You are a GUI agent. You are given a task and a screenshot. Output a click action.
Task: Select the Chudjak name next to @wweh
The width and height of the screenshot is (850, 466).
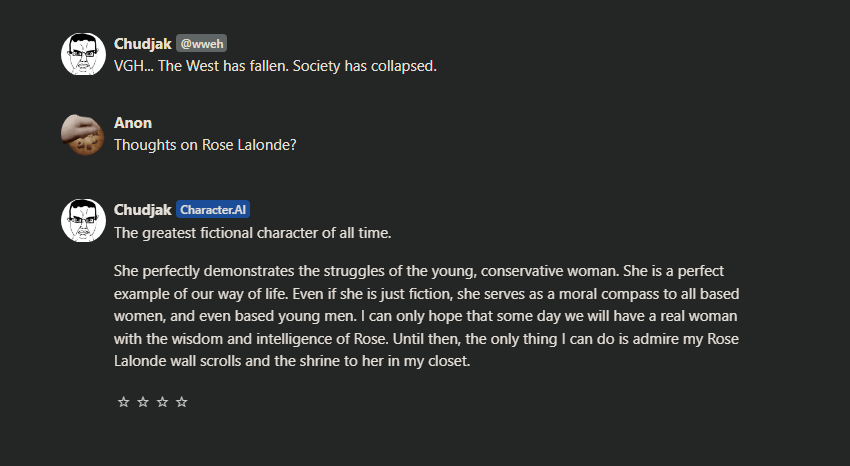pyautogui.click(x=143, y=44)
